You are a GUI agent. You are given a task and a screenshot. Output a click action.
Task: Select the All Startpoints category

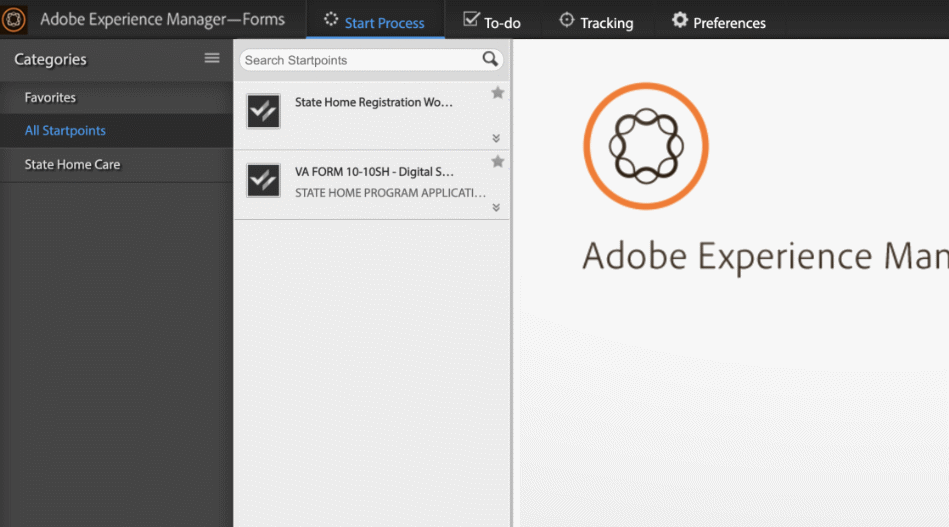pos(65,131)
